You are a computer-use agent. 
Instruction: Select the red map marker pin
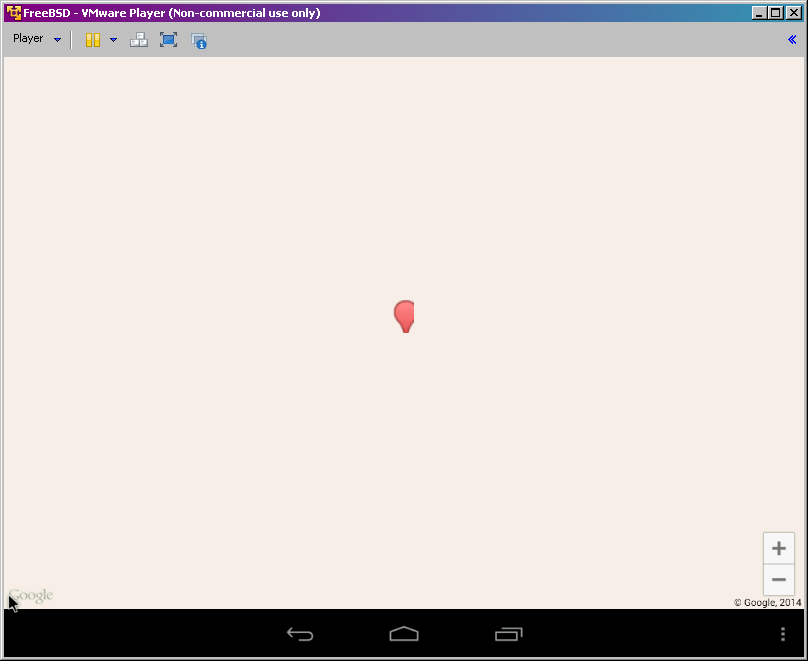[x=405, y=314]
